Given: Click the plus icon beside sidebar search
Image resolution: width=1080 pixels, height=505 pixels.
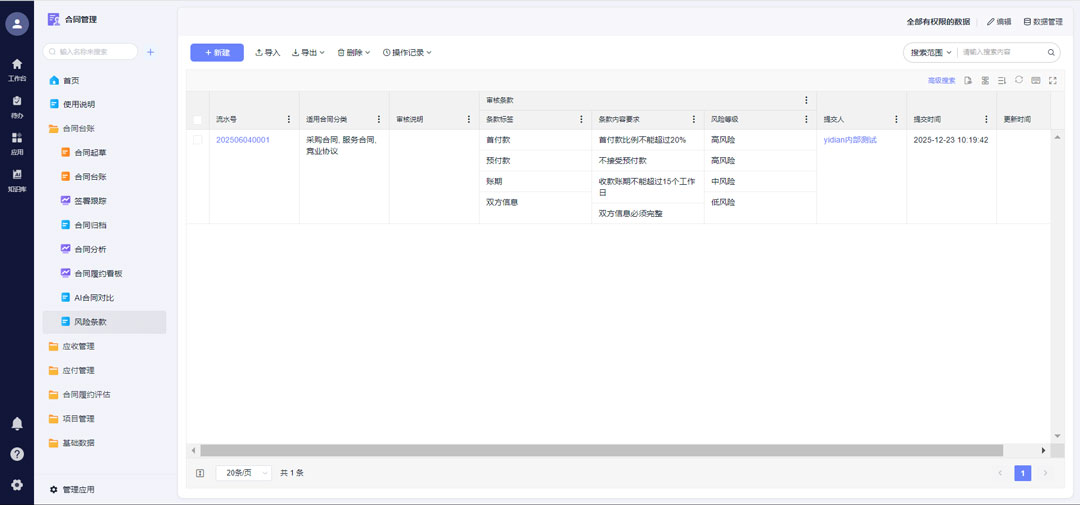Looking at the screenshot, I should 151,52.
